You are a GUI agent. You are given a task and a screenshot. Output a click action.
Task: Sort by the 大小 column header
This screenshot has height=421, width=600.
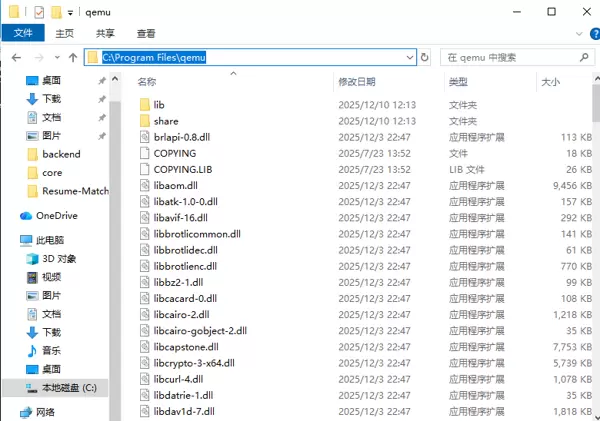(550, 81)
